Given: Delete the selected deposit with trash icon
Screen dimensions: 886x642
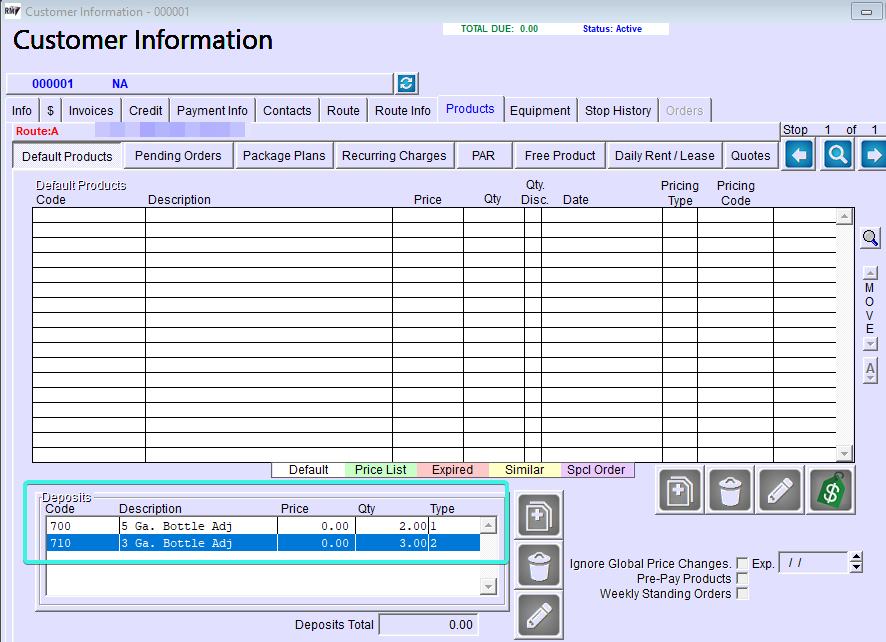Looking at the screenshot, I should tap(538, 566).
